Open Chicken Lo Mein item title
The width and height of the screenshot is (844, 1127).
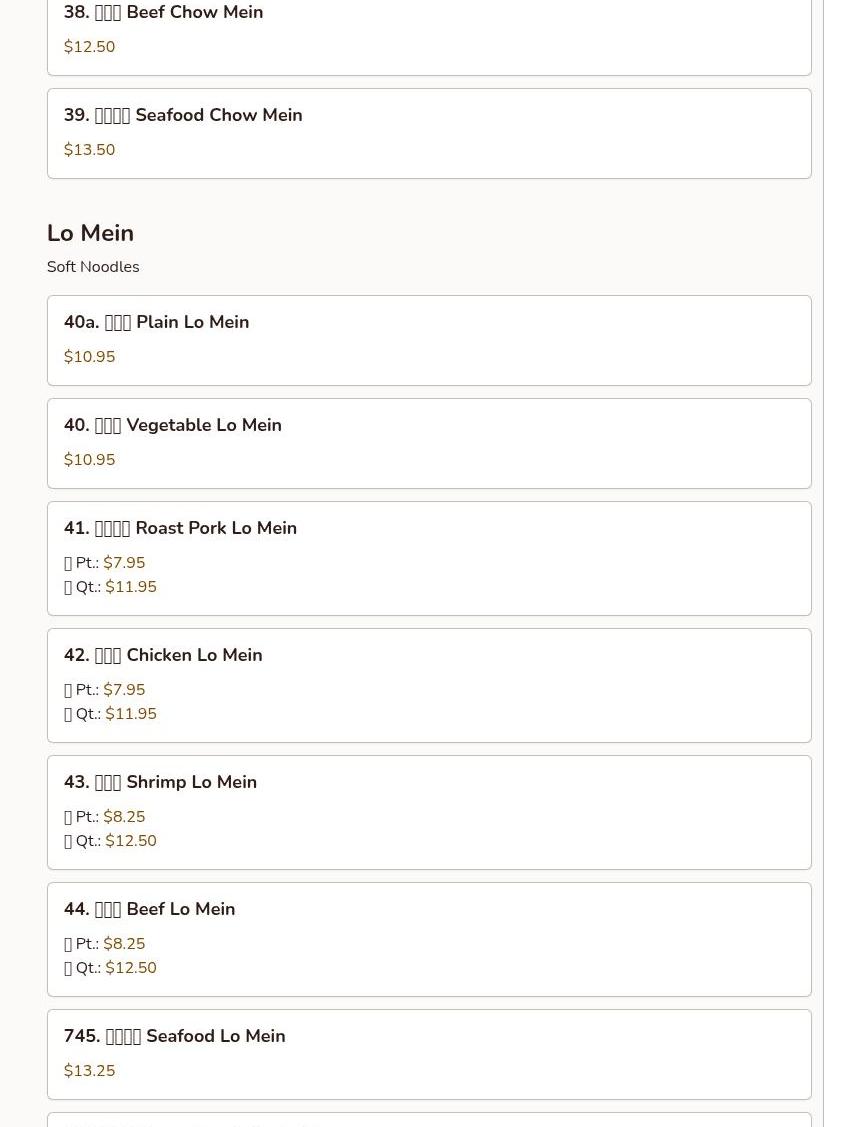click(x=163, y=656)
